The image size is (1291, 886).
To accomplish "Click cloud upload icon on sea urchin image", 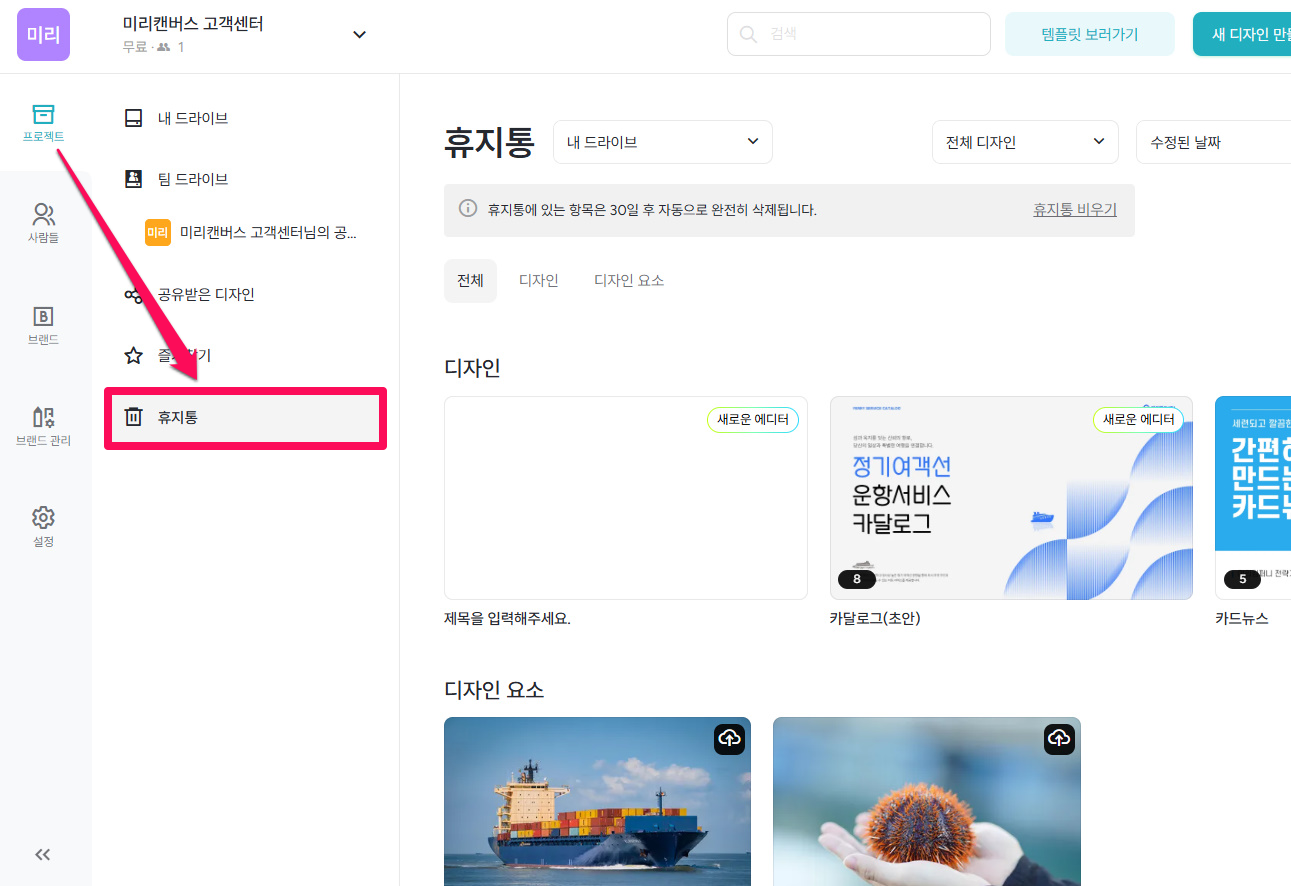I will coord(1059,739).
